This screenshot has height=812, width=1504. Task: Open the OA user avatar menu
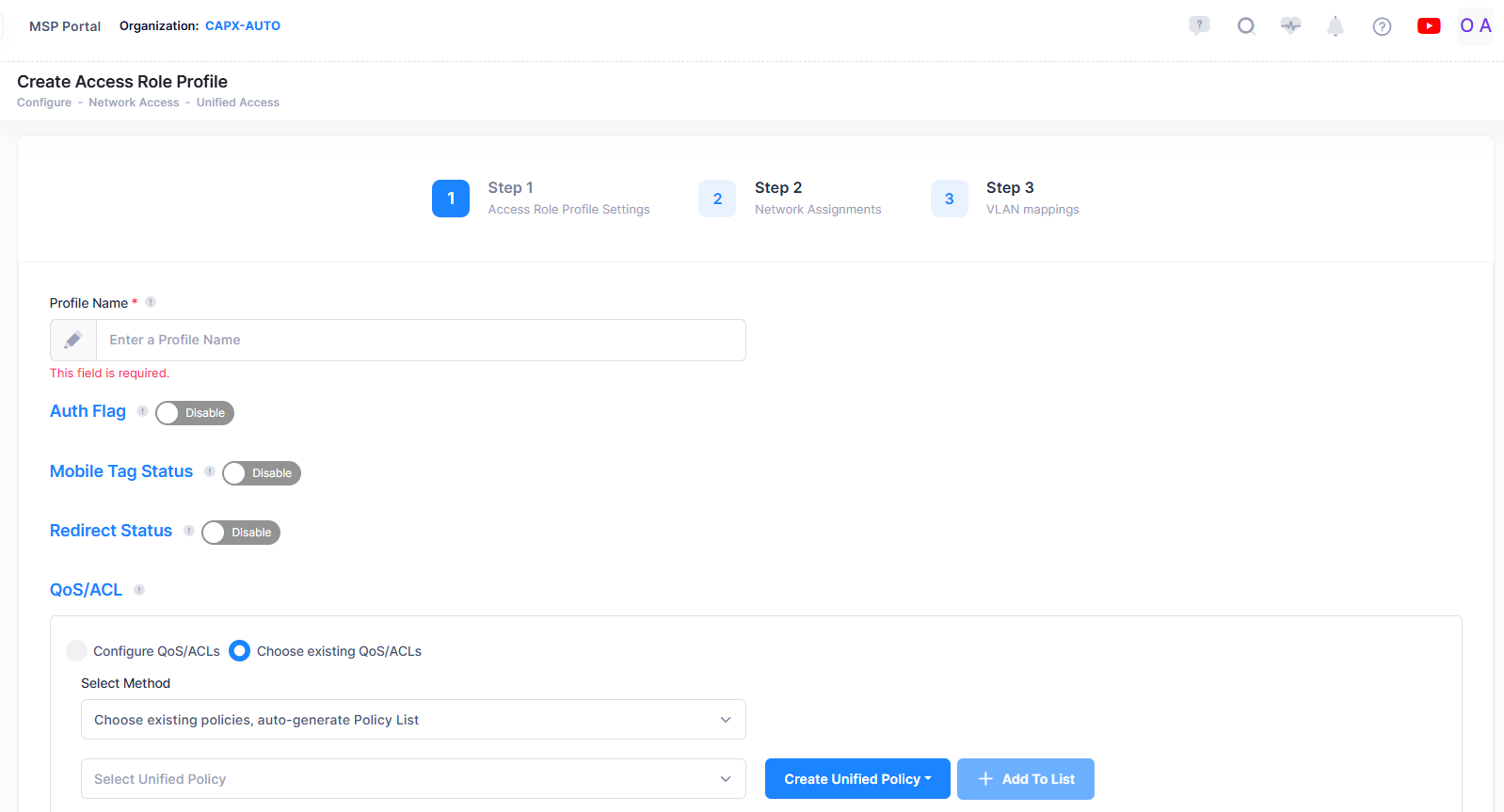pyautogui.click(x=1475, y=26)
